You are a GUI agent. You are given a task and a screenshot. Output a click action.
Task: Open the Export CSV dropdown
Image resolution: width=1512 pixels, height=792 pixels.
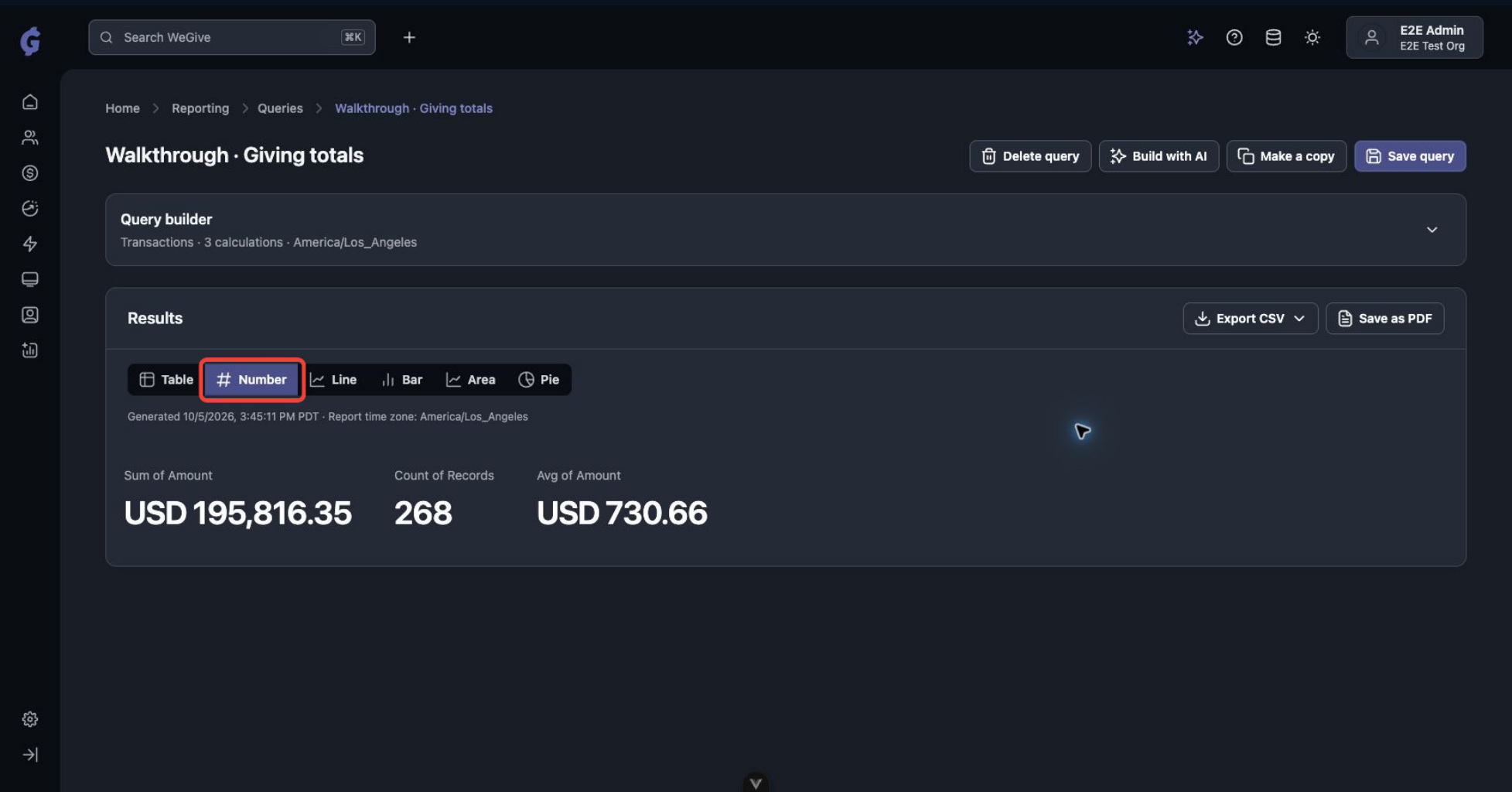(x=1250, y=319)
